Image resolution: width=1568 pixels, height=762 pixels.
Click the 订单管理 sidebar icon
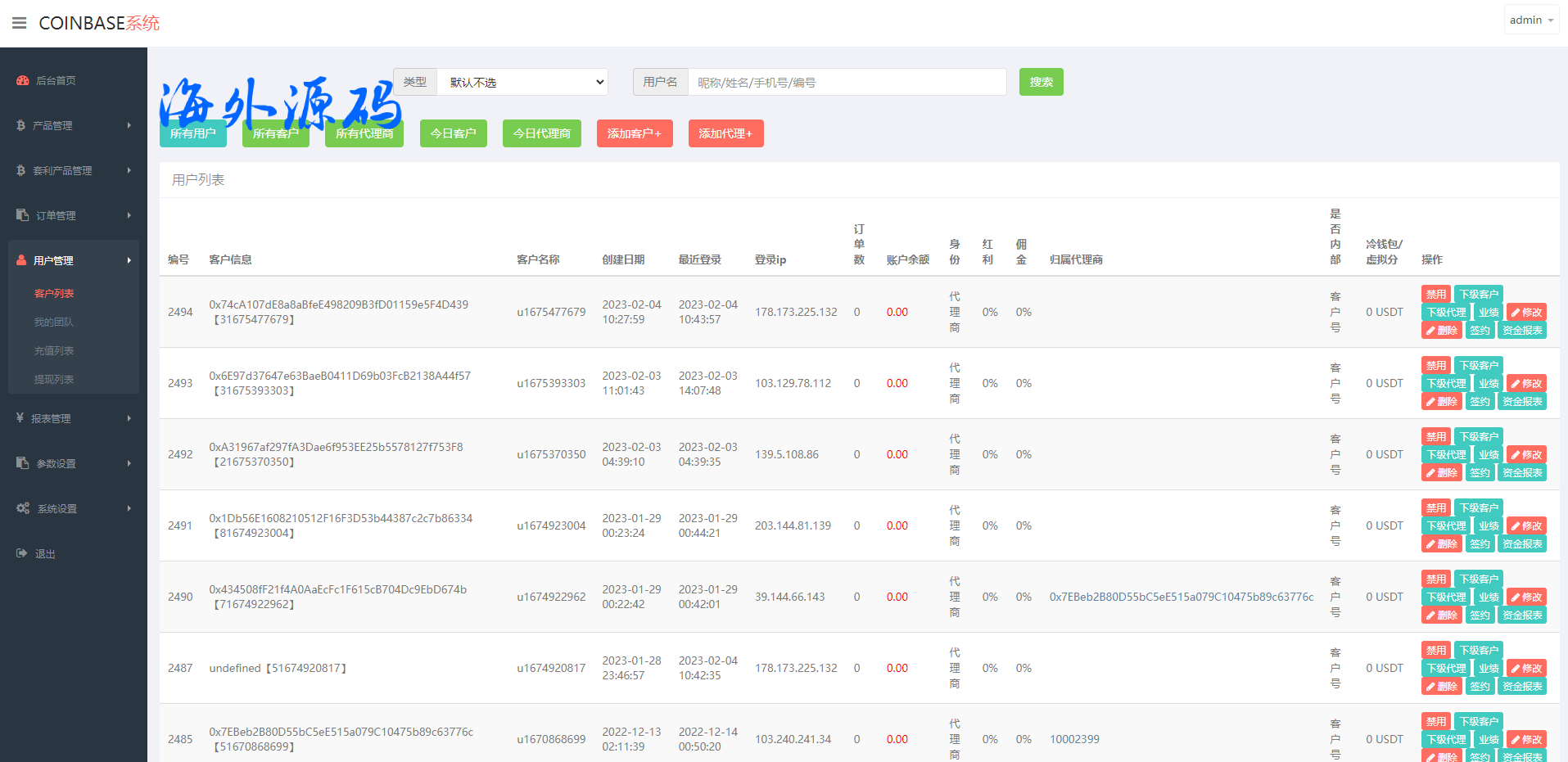[22, 215]
